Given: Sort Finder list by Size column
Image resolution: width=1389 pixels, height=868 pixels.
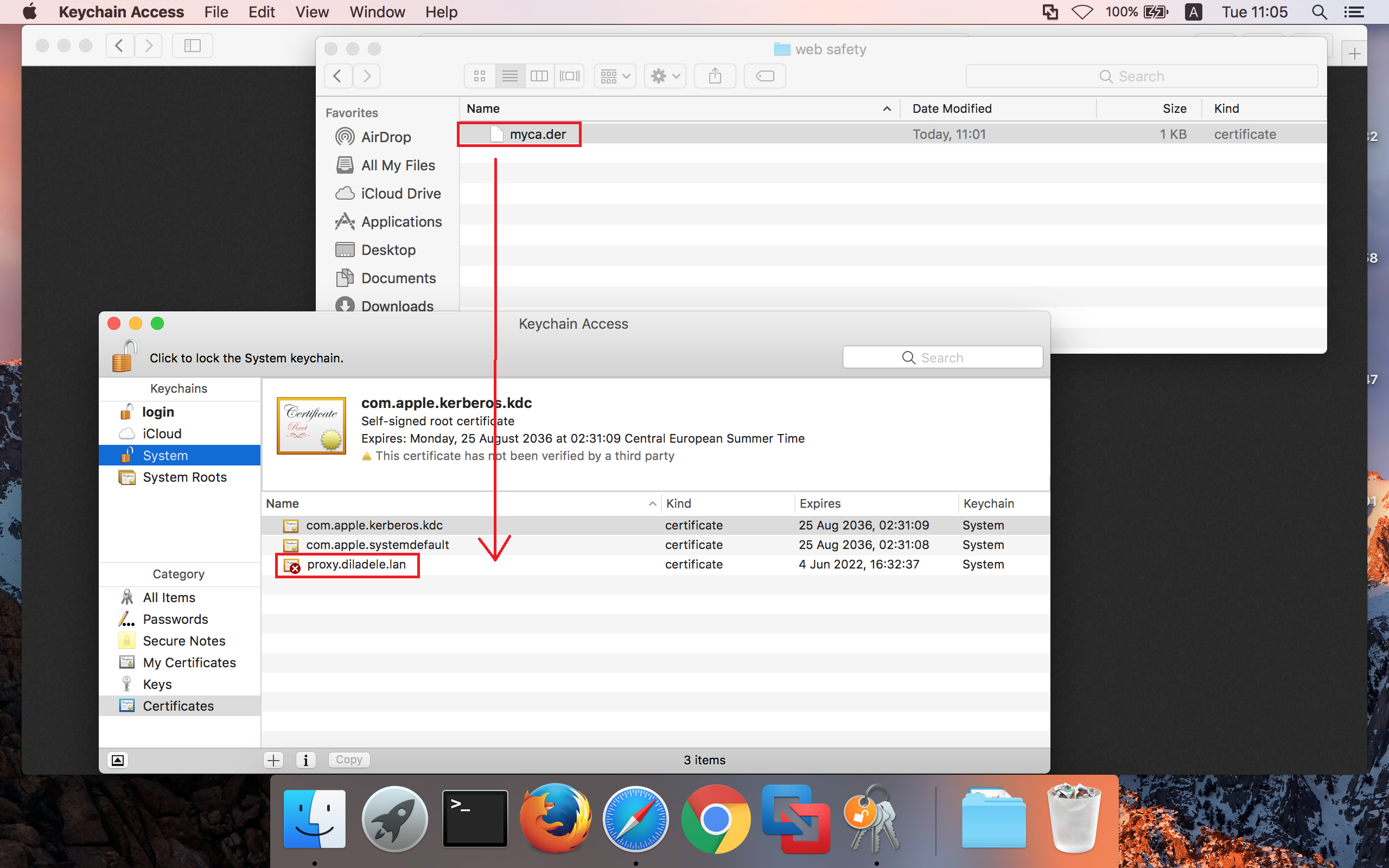Looking at the screenshot, I should point(1149,108).
